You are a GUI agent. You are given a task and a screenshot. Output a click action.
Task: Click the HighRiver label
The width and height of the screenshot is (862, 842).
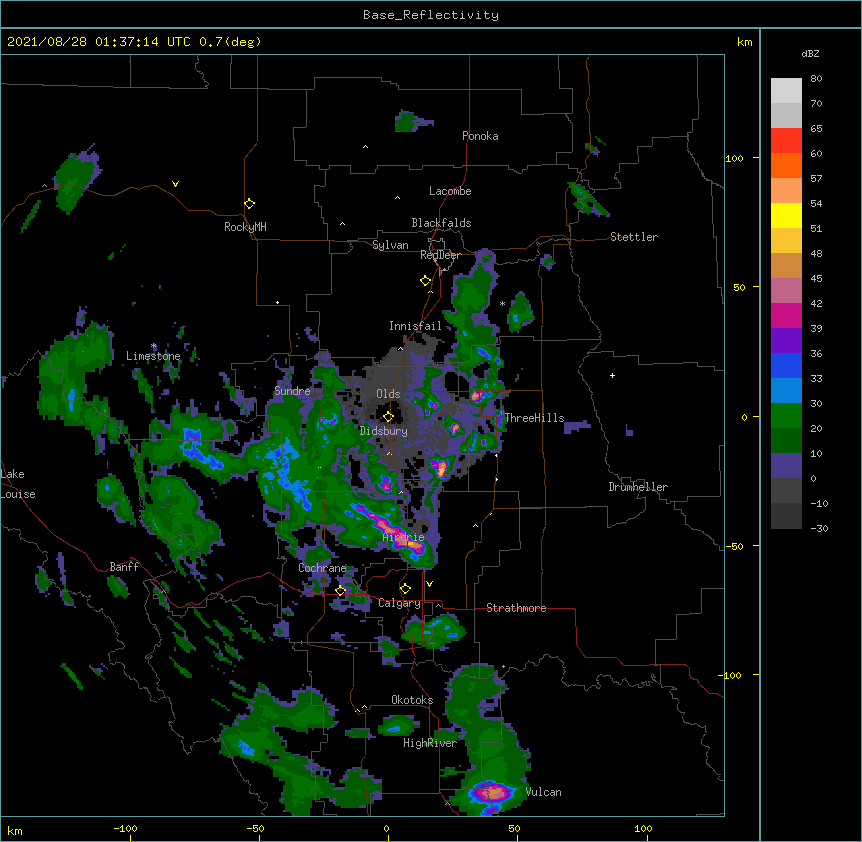pos(430,743)
